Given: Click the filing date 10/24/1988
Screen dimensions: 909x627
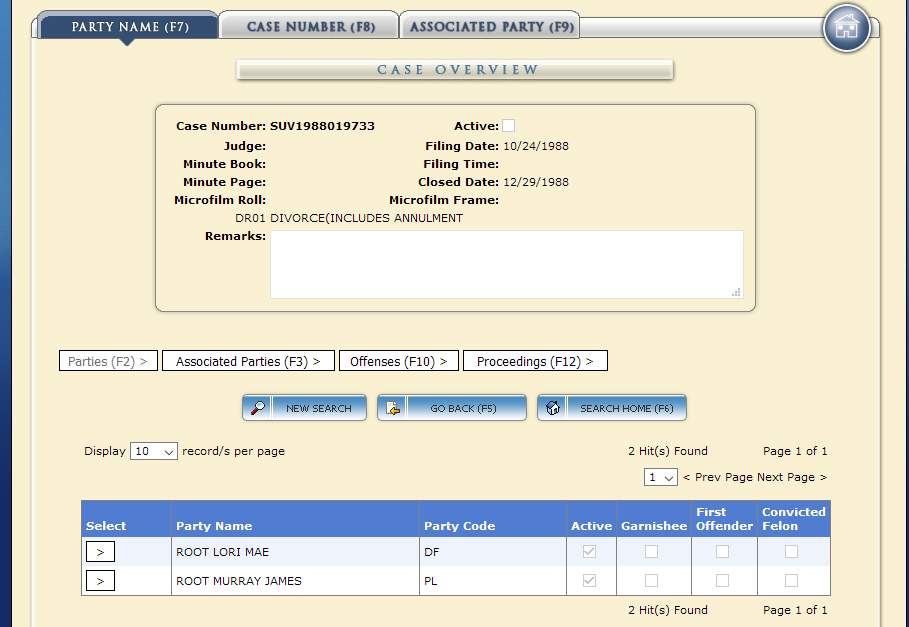Looking at the screenshot, I should [536, 146].
